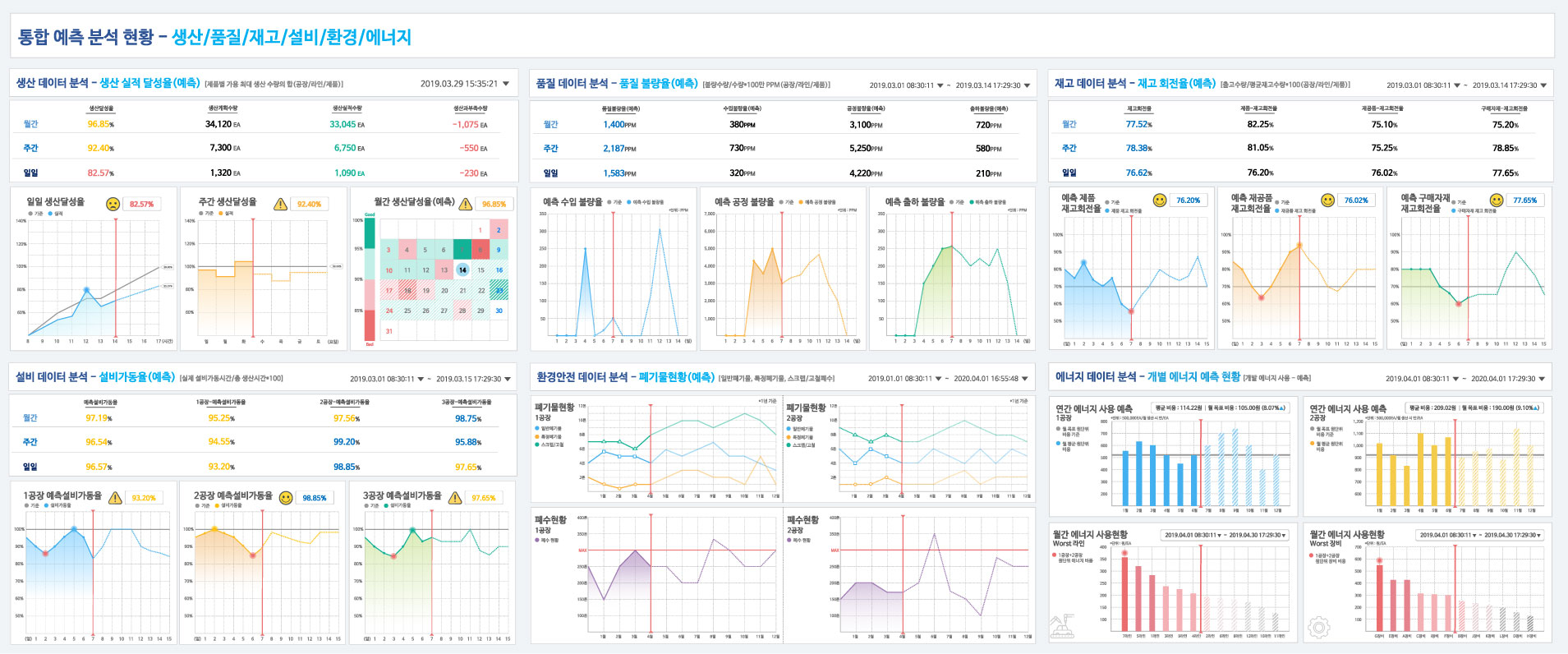1568x654 pixels.
Task: Click the 평균 비용 209.02원 cost summary box
Action: pyautogui.click(x=1475, y=408)
